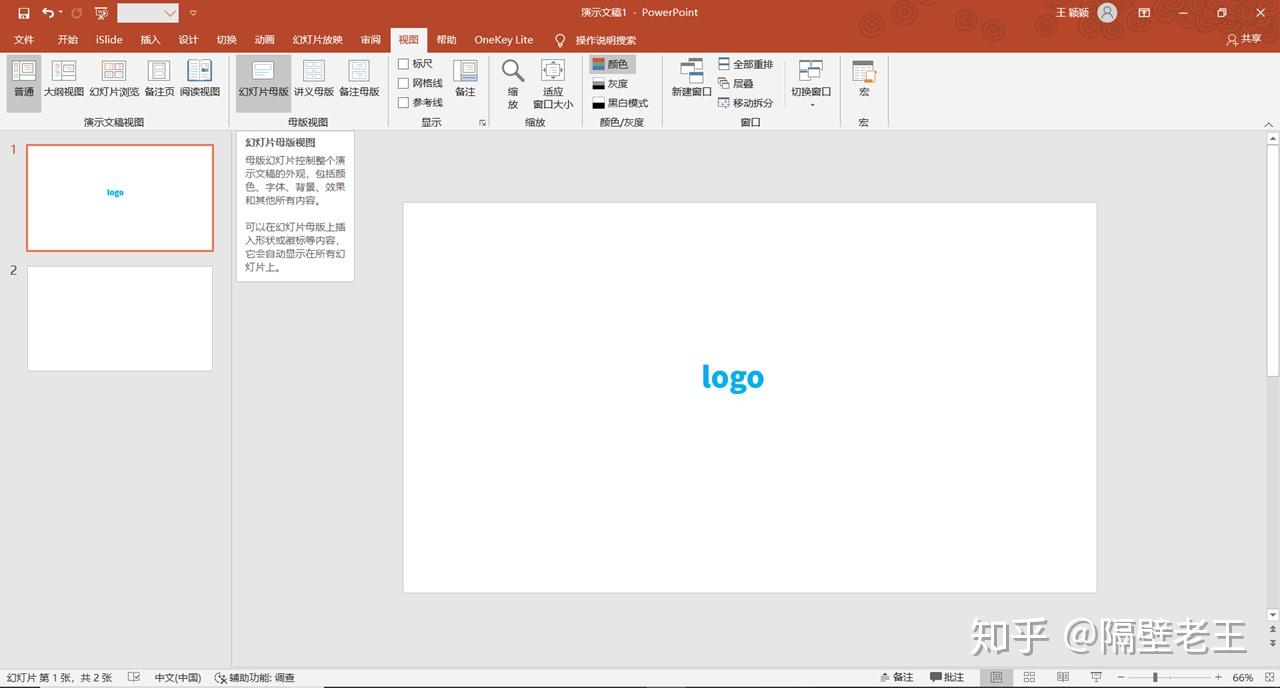
Task: Open the 显示 group dialog launcher
Action: pos(482,123)
